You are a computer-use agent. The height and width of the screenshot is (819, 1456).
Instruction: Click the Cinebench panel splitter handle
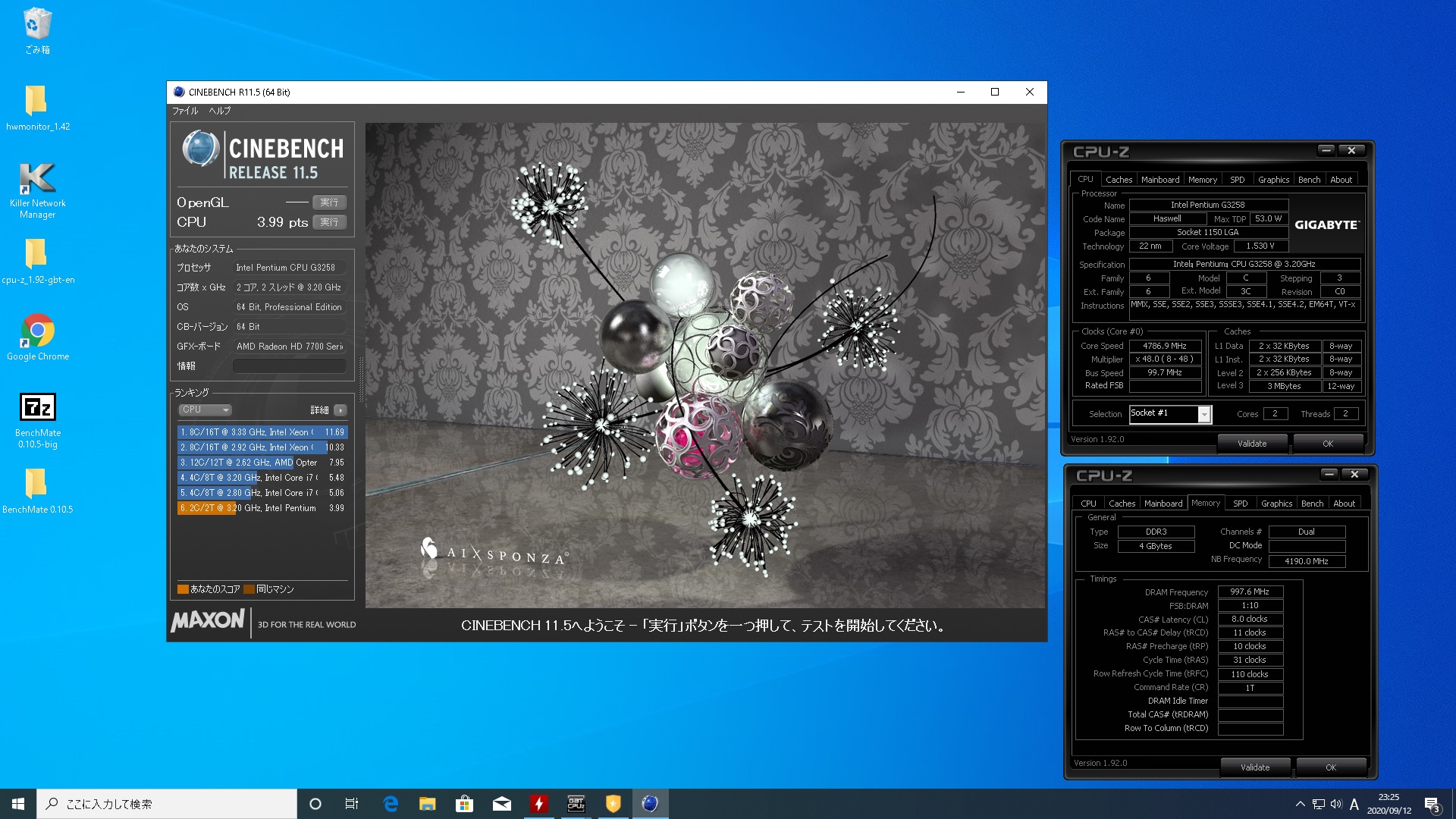click(361, 378)
